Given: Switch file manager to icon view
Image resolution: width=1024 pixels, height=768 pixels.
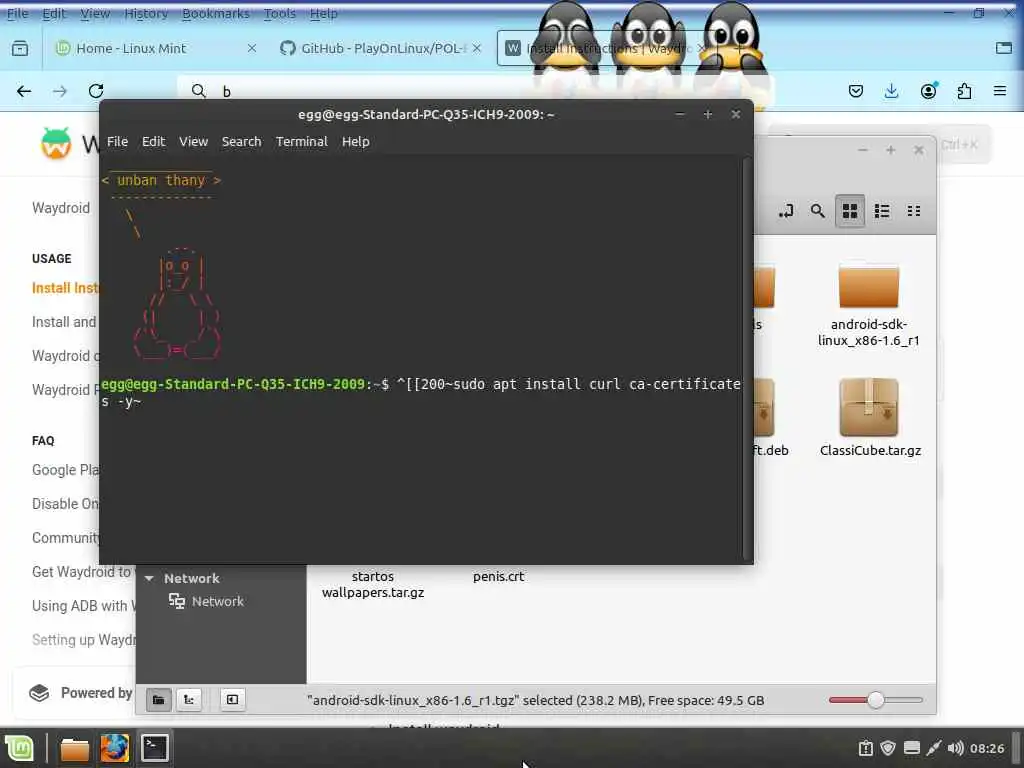Looking at the screenshot, I should [x=850, y=211].
